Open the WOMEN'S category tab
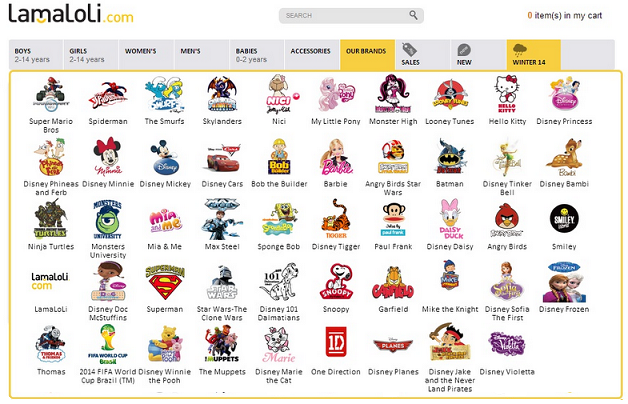The width and height of the screenshot is (628, 404). point(147,55)
